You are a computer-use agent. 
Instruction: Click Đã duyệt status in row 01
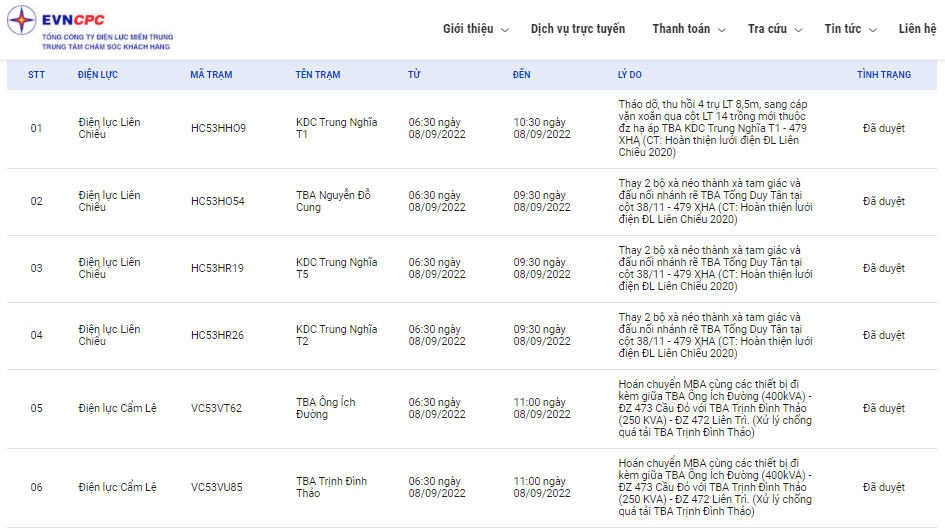tap(883, 128)
